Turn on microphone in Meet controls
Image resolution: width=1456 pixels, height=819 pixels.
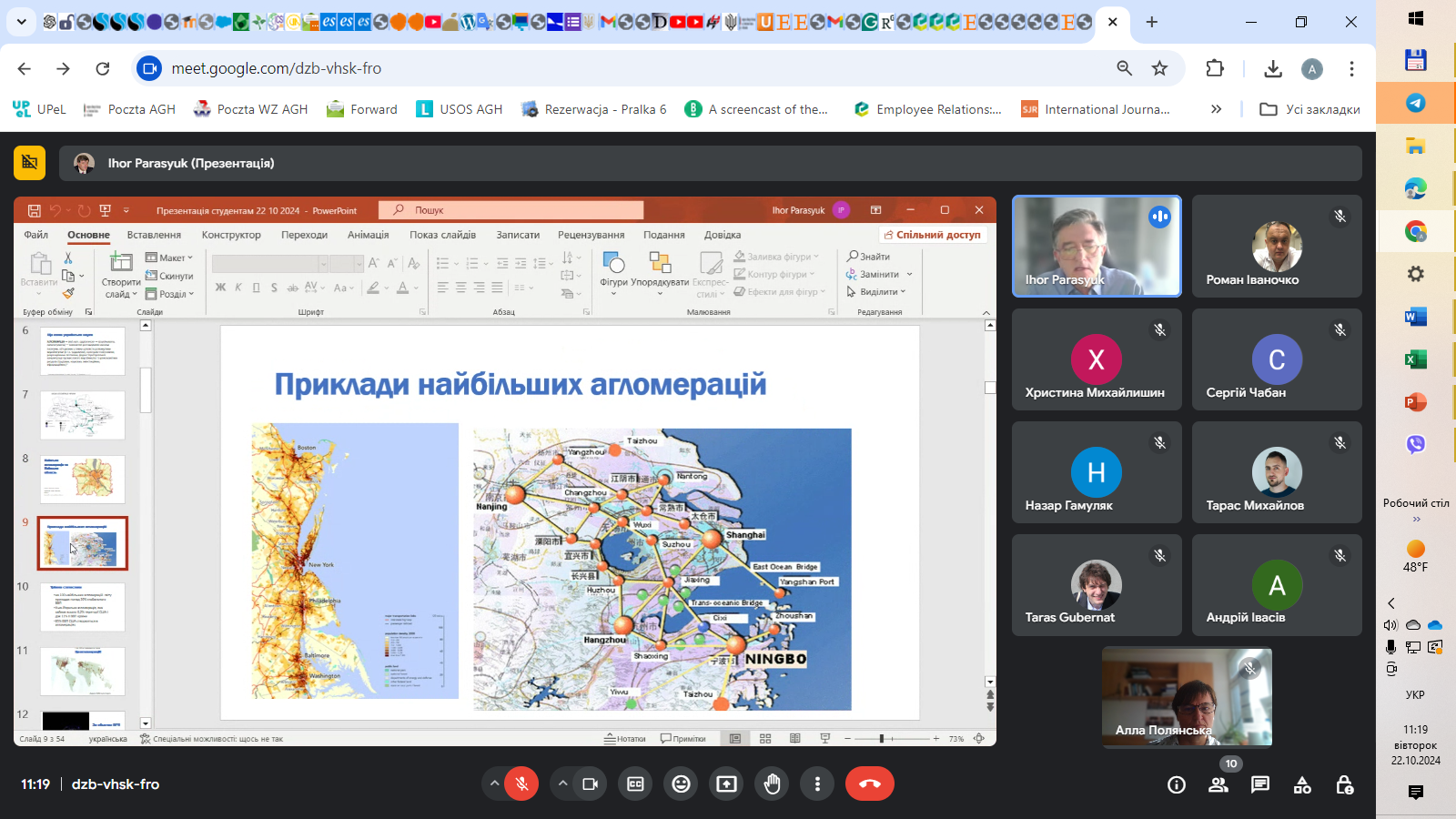click(521, 784)
